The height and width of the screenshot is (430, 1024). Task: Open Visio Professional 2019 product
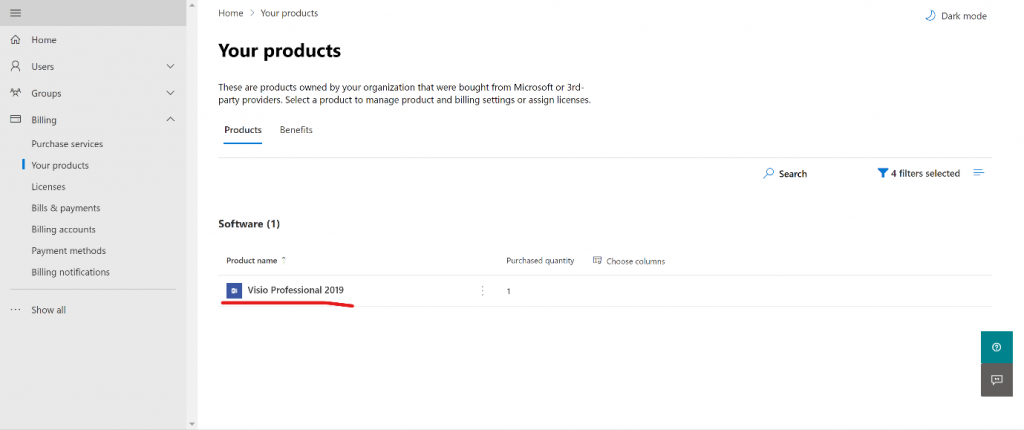click(x=295, y=290)
